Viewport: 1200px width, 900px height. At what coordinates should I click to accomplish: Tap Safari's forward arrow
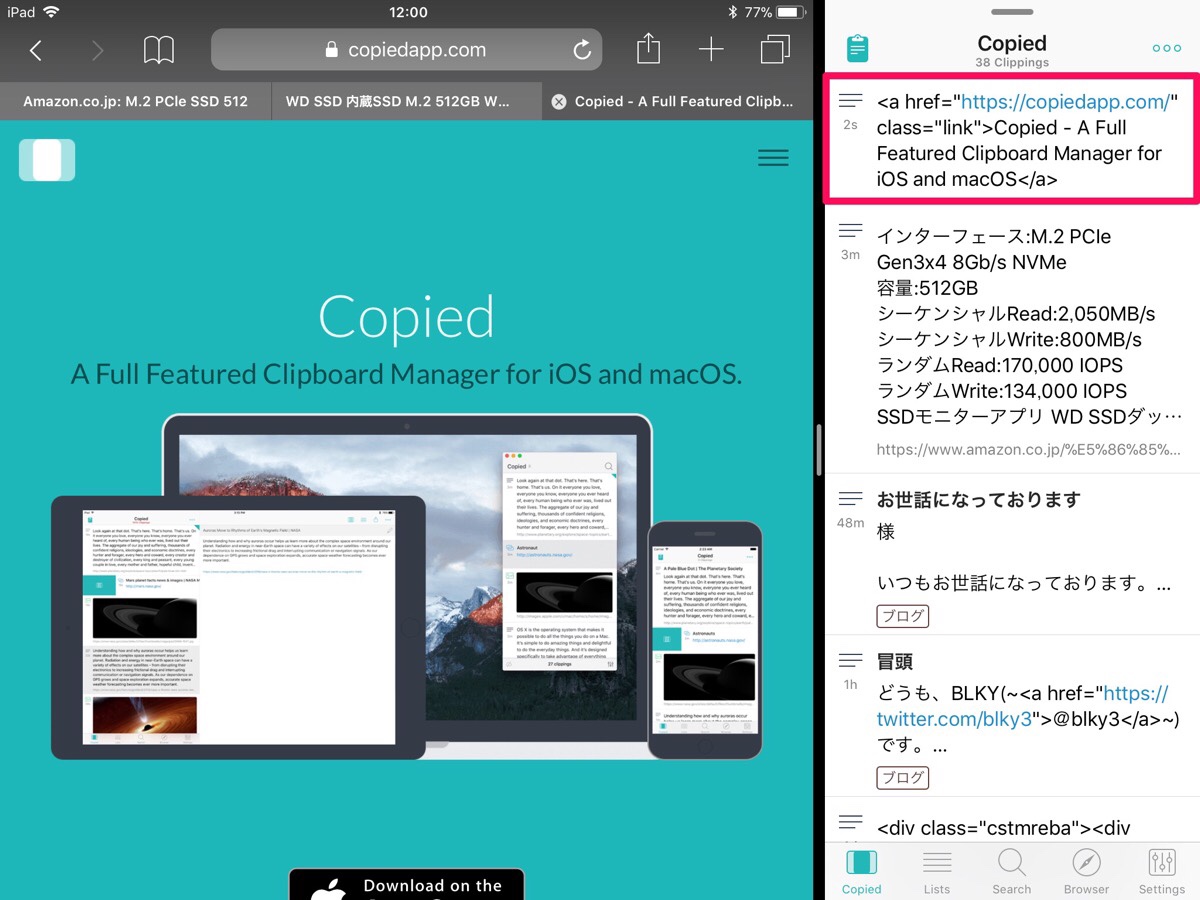tap(97, 50)
